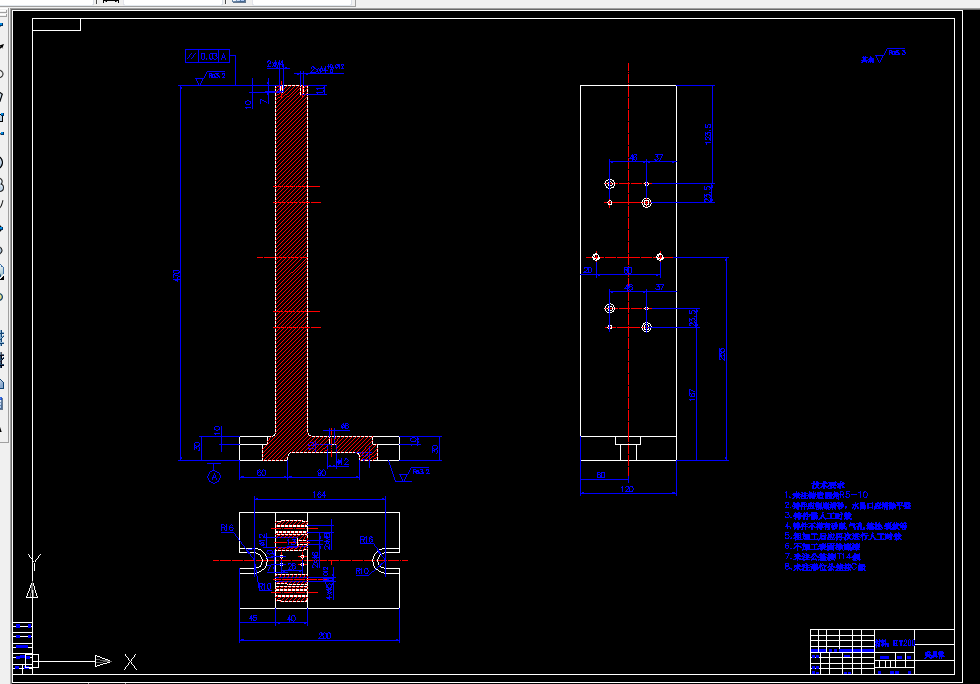Select the lower 23.5 dimension

pos(692,318)
